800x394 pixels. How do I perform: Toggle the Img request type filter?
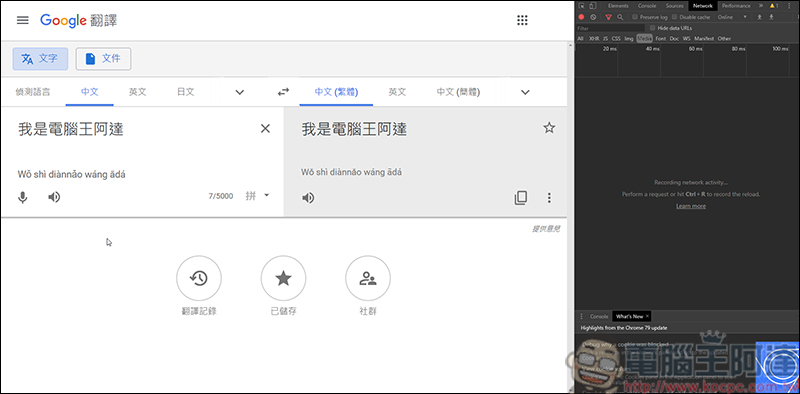[629, 38]
